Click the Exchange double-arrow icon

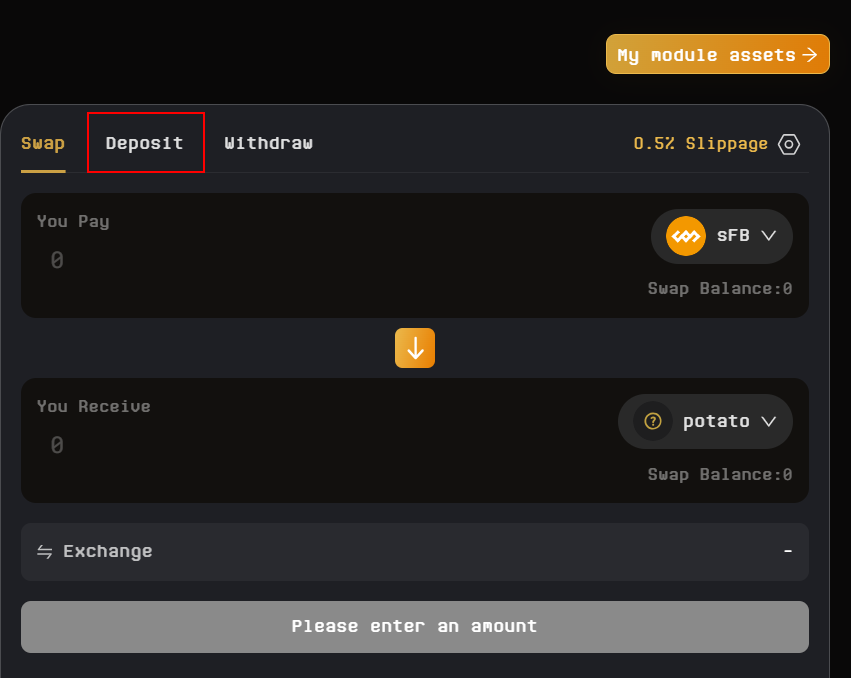[x=45, y=552]
